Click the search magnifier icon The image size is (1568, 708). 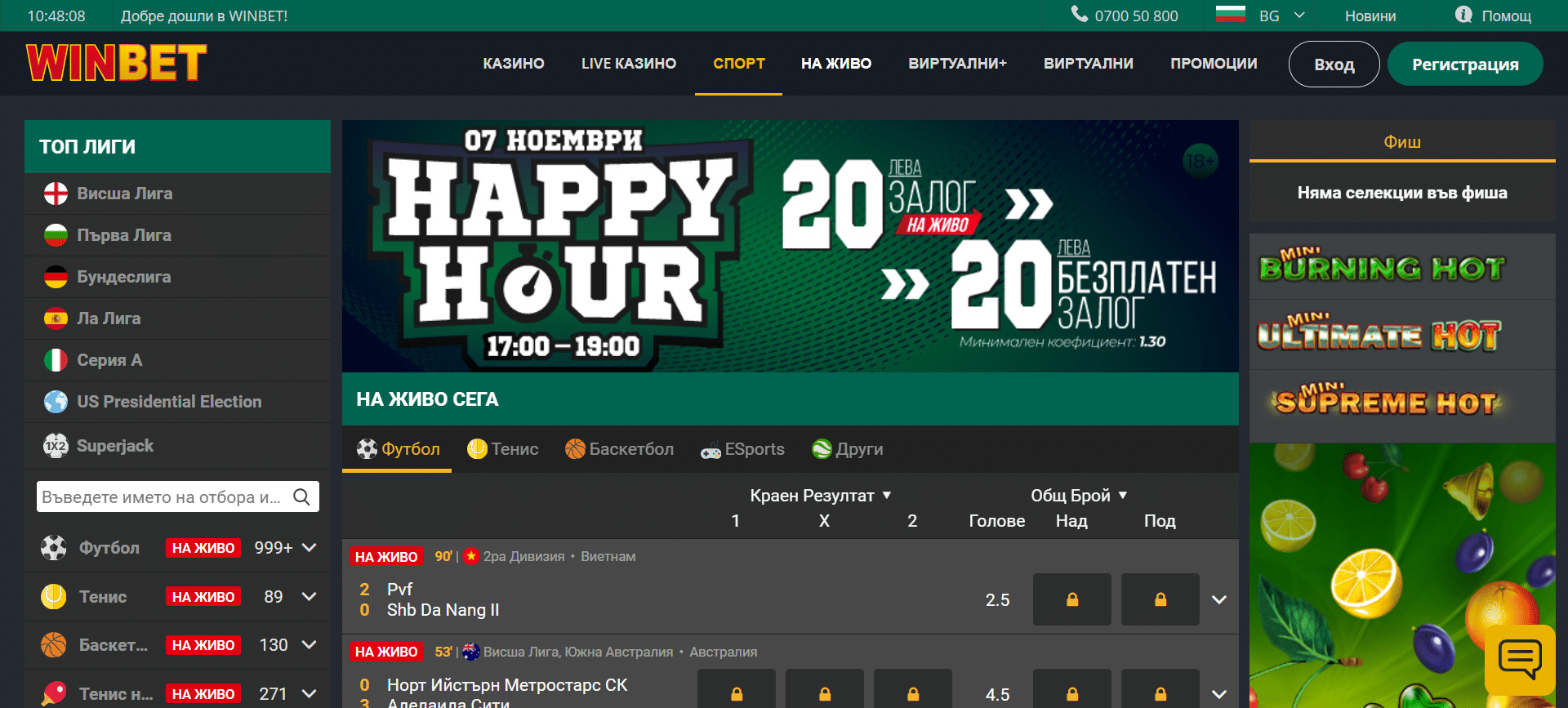click(x=301, y=496)
